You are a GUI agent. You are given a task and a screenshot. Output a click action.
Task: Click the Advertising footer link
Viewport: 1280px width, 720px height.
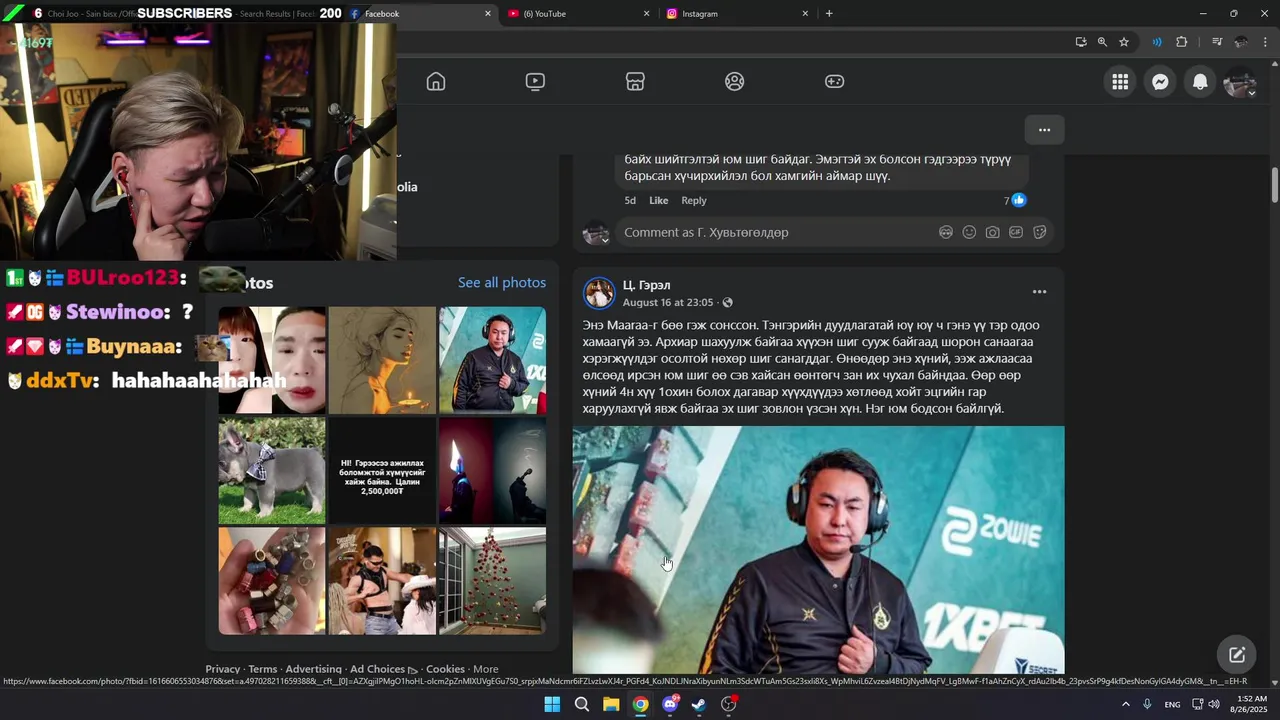[x=313, y=669]
